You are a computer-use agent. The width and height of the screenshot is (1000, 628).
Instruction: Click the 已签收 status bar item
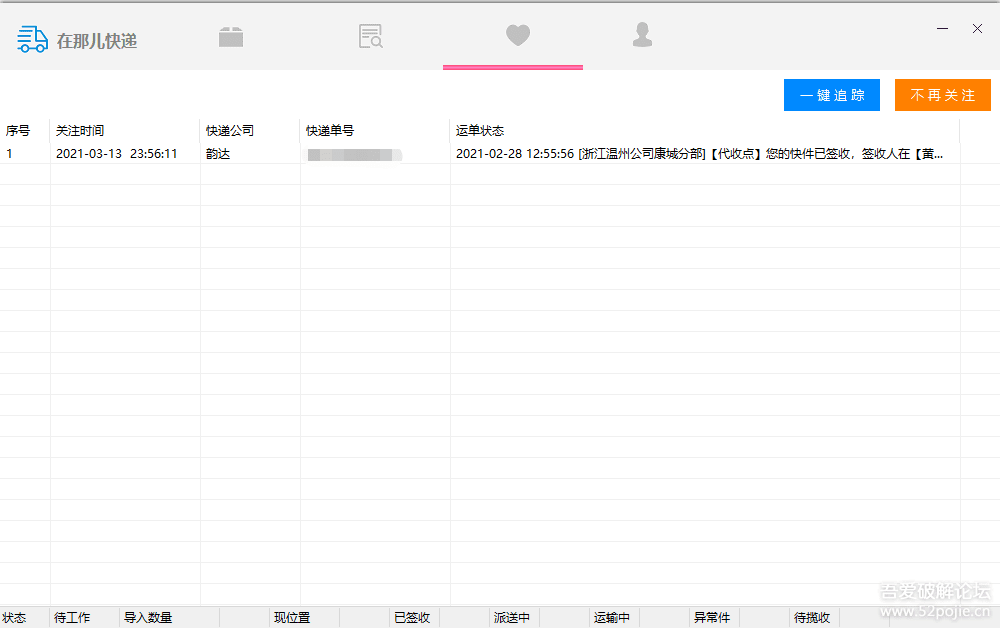(412, 617)
